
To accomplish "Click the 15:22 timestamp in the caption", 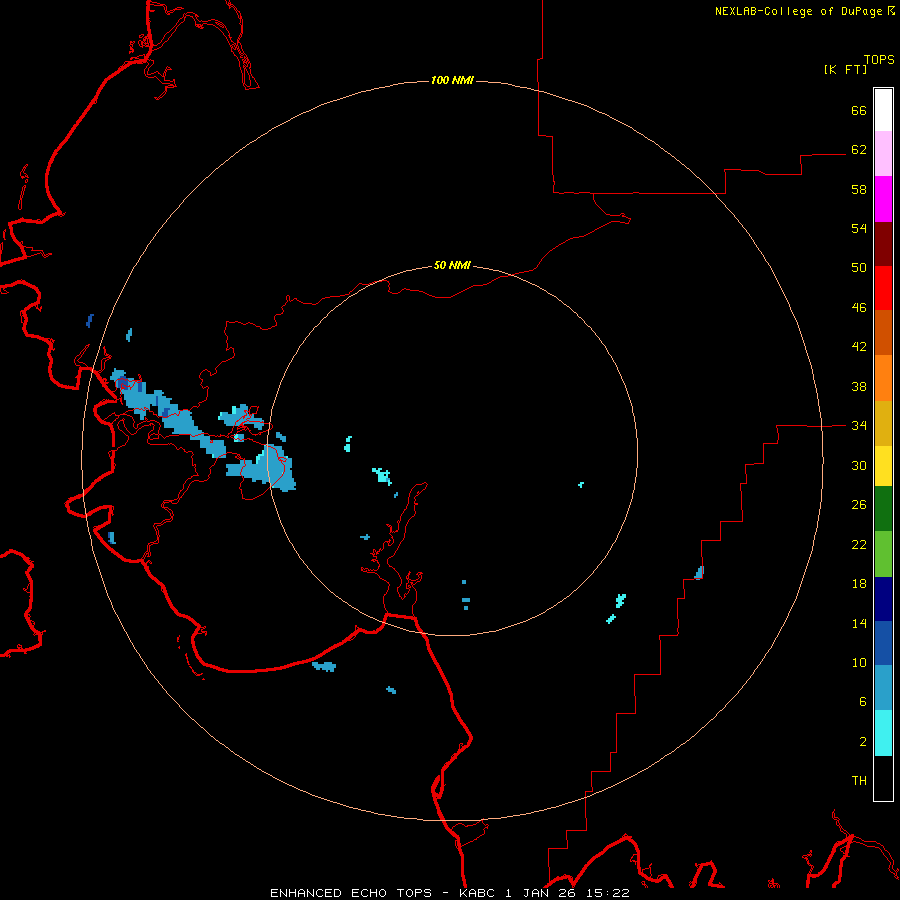I will [x=609, y=893].
